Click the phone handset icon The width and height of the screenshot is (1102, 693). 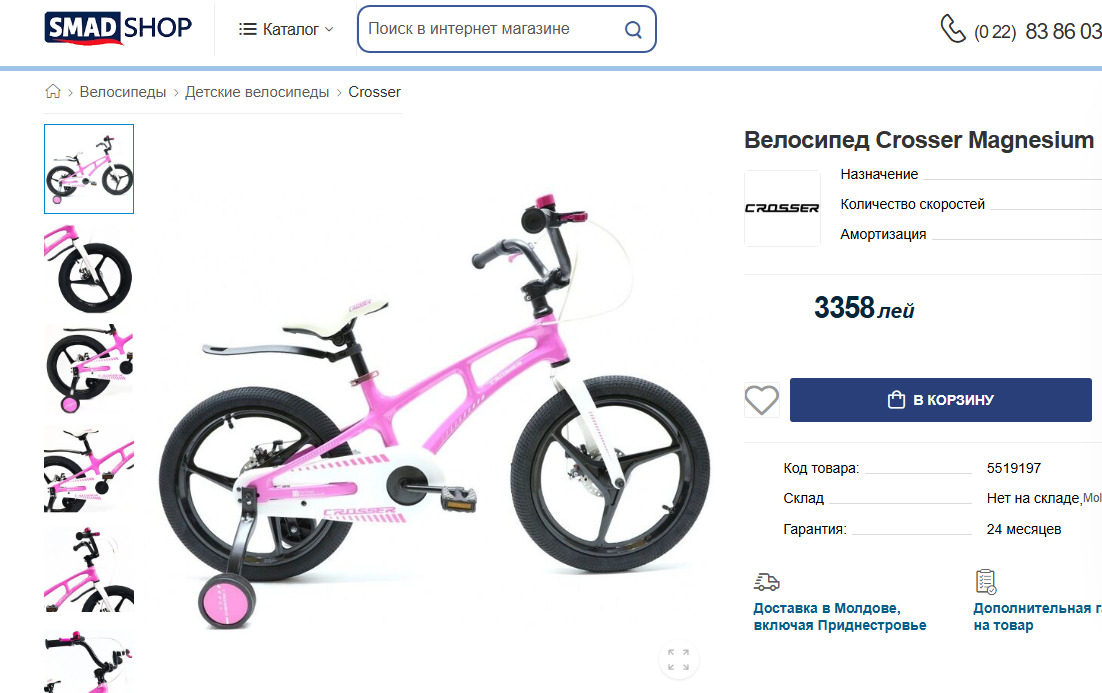click(952, 29)
